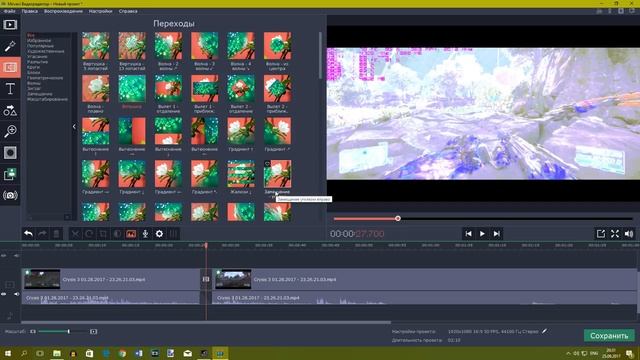Open Chrome from the taskbar
Image resolution: width=640 pixels, height=360 pixels.
122,353
